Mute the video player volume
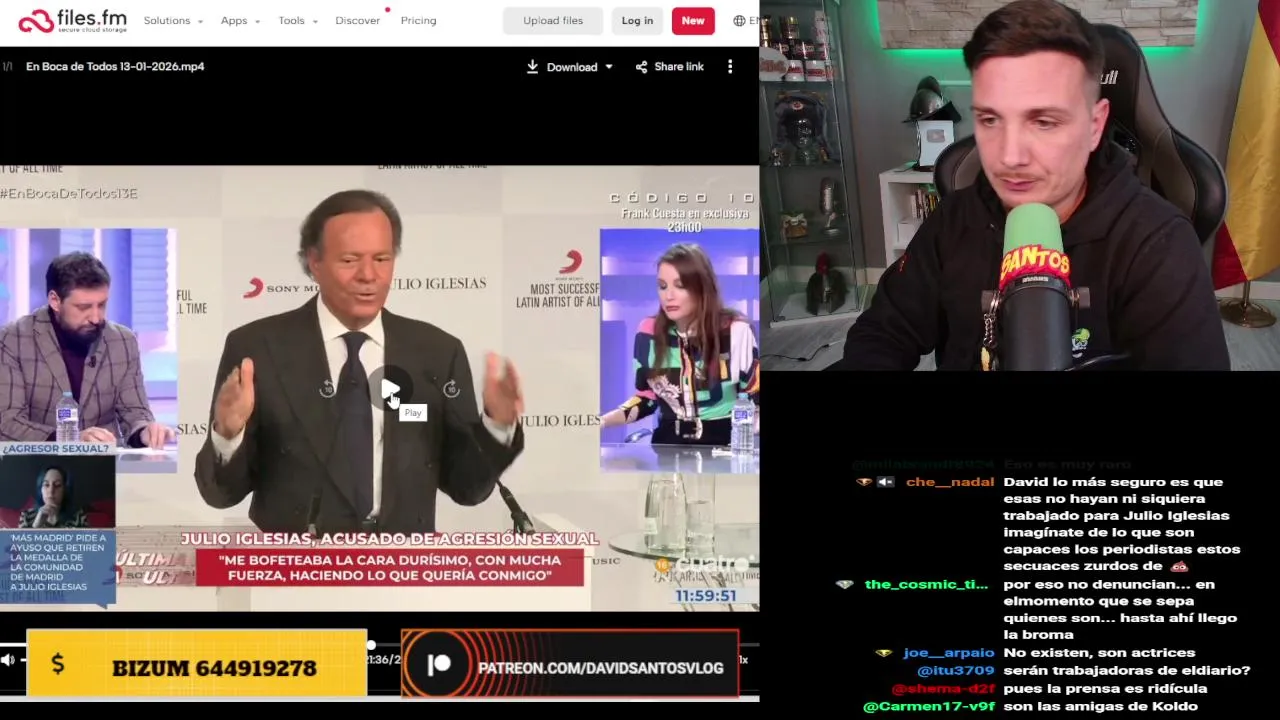The image size is (1280, 720). coord(9,660)
